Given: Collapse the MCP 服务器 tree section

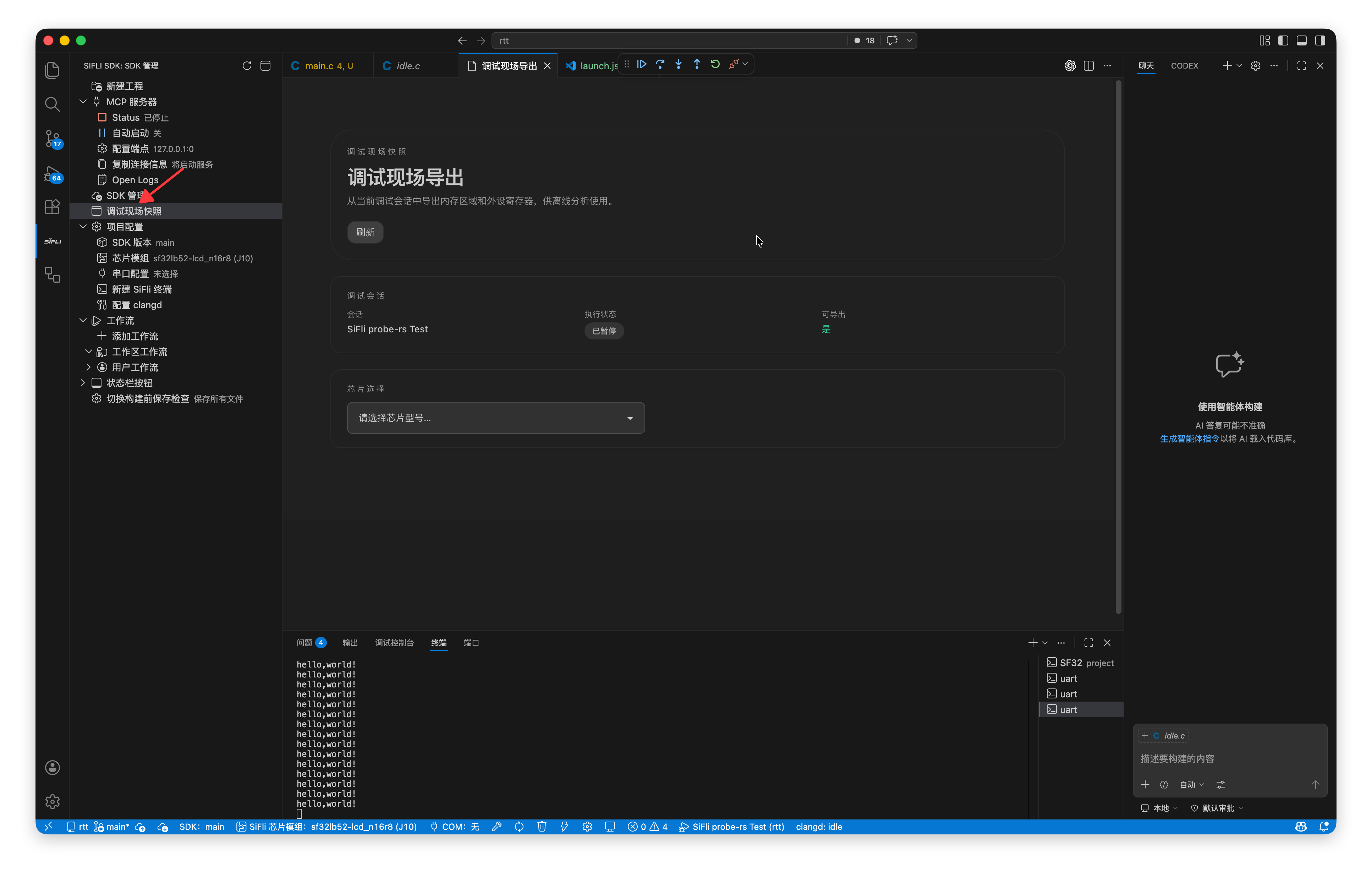Looking at the screenshot, I should click(x=83, y=102).
